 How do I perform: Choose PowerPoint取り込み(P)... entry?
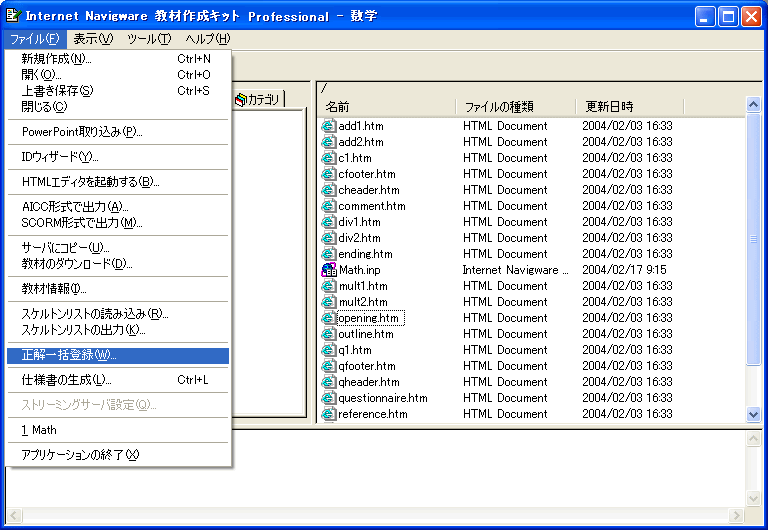click(x=118, y=132)
